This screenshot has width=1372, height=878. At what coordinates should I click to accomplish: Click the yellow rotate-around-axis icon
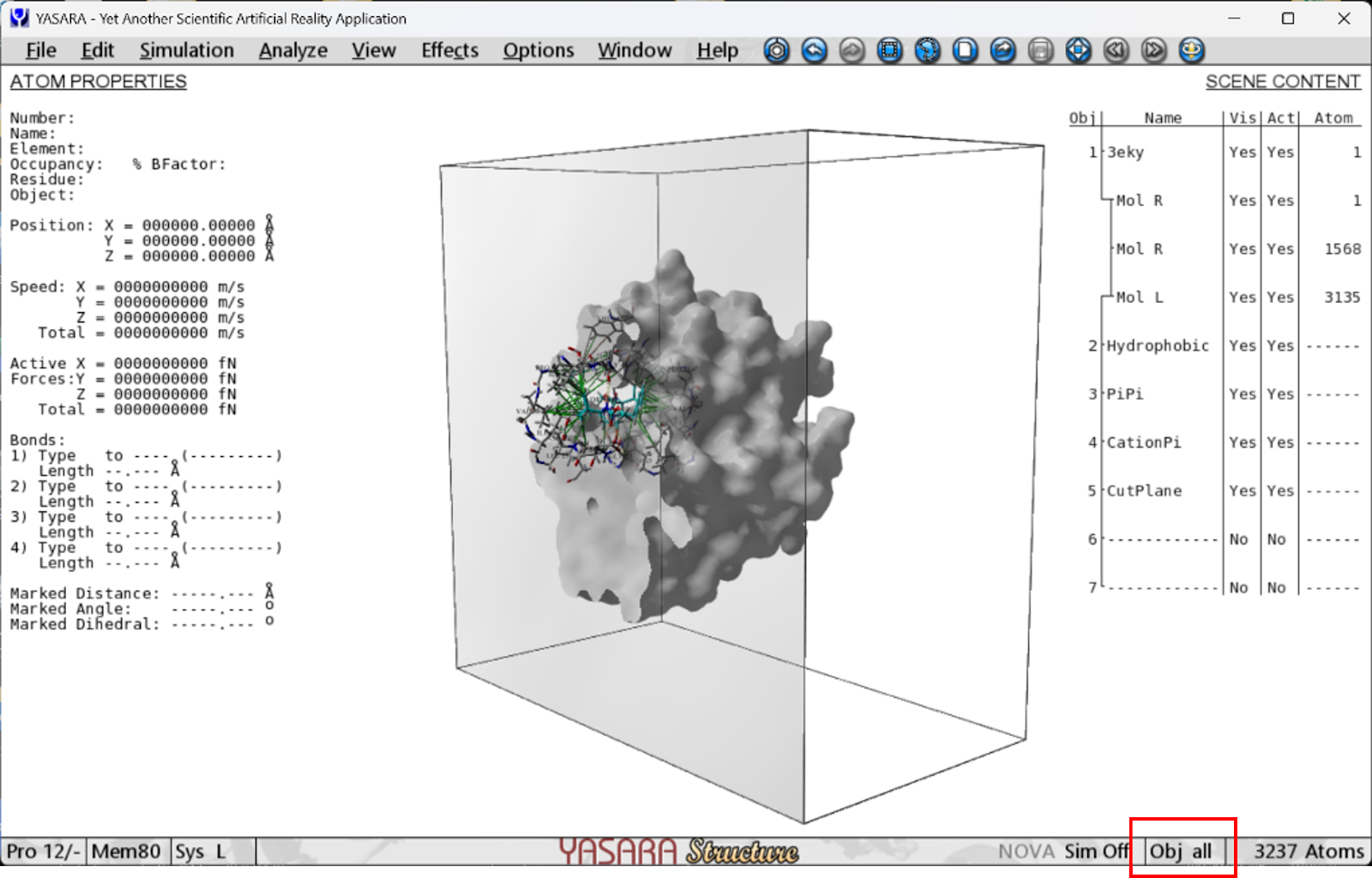(1192, 51)
